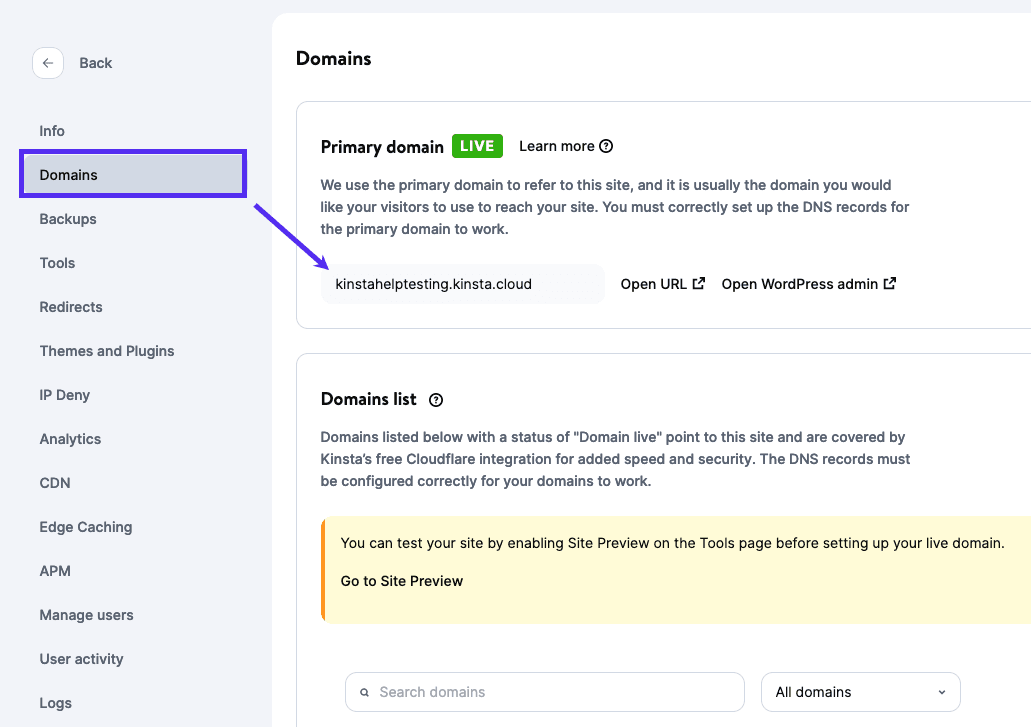The width and height of the screenshot is (1031, 727).
Task: Click the Back arrow icon button
Action: (x=48, y=63)
